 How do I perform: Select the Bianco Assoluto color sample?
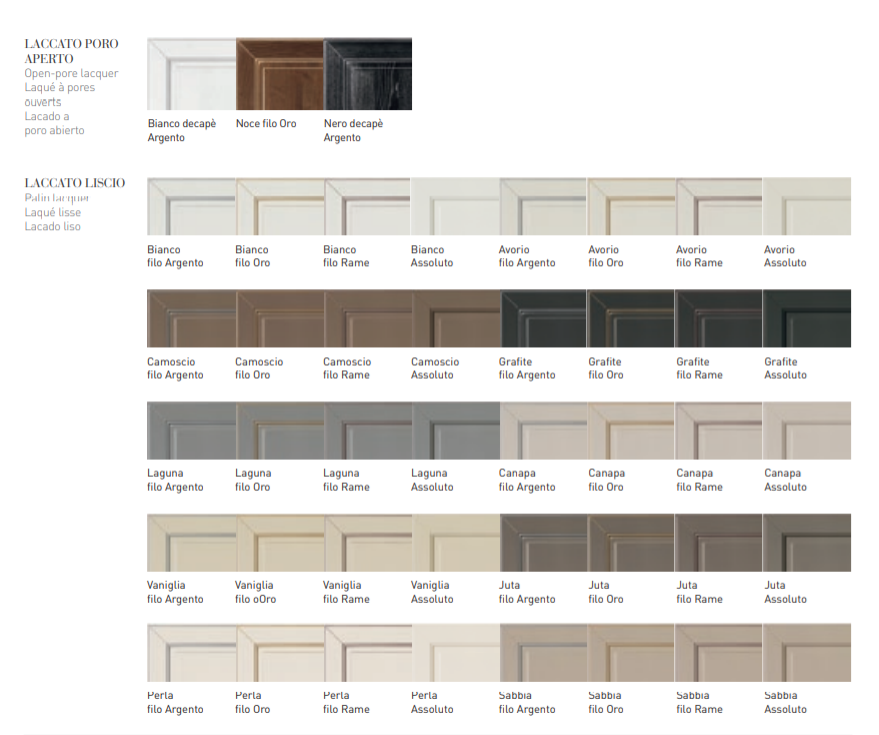(455, 207)
